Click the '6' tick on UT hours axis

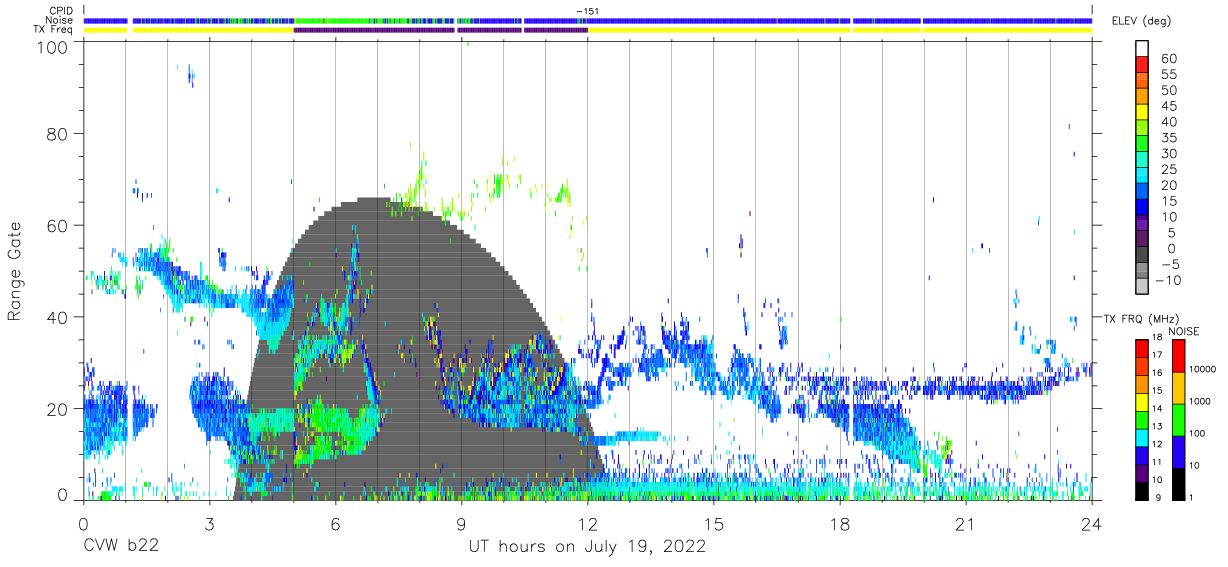coord(335,524)
